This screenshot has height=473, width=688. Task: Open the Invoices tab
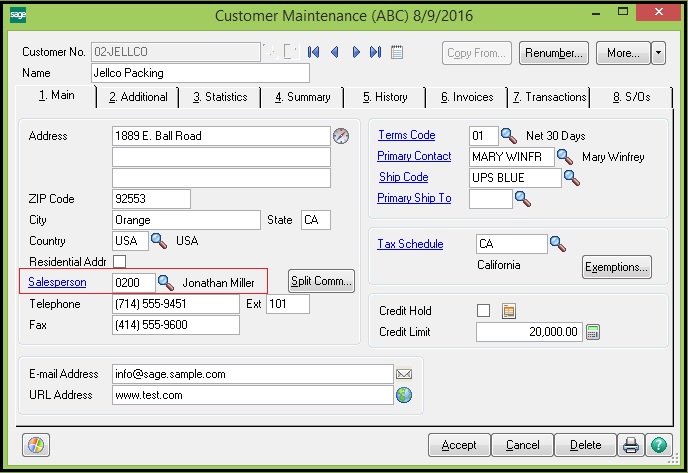[466, 97]
